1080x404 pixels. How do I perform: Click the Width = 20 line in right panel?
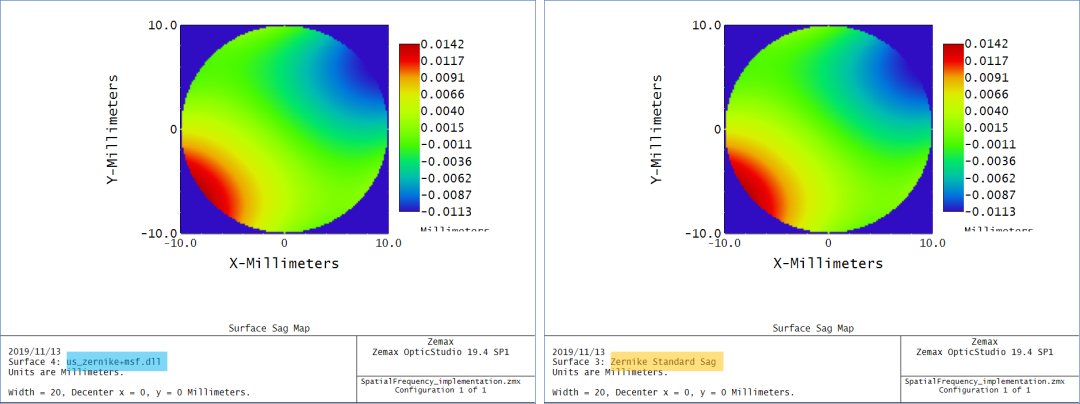674,392
